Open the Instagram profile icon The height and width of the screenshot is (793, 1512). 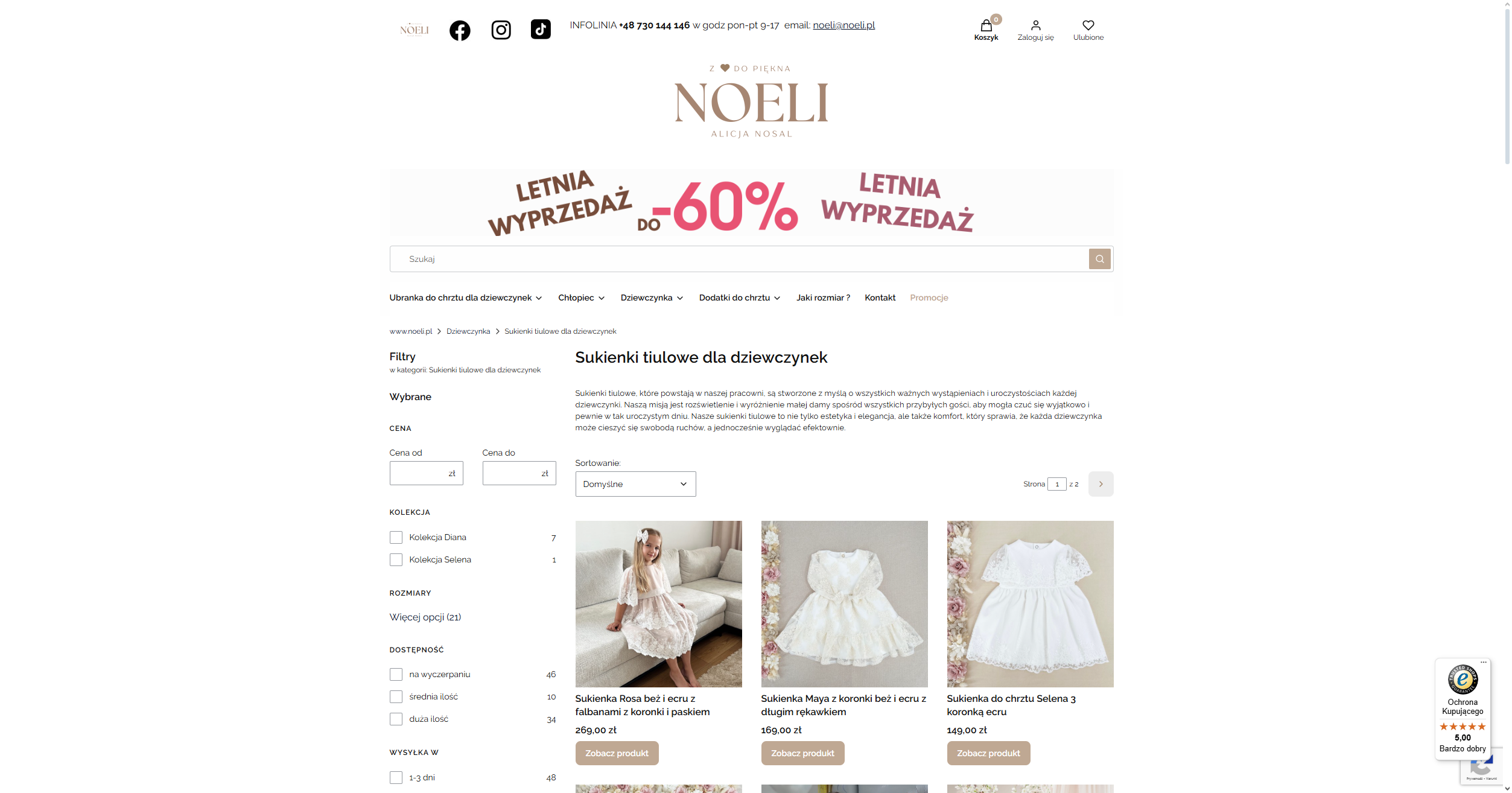501,30
